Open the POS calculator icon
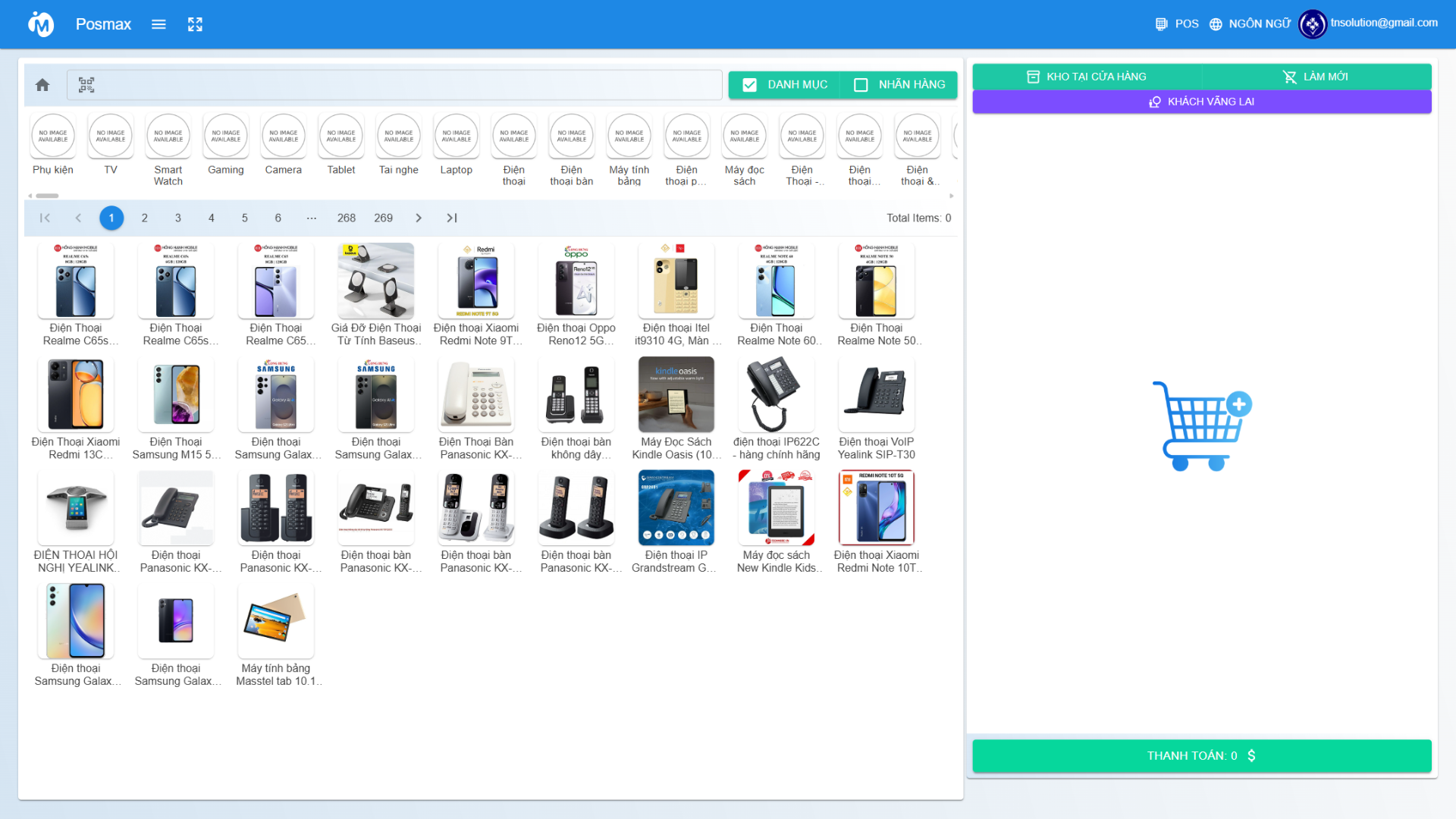Viewport: 1456px width, 819px height. 1161,24
